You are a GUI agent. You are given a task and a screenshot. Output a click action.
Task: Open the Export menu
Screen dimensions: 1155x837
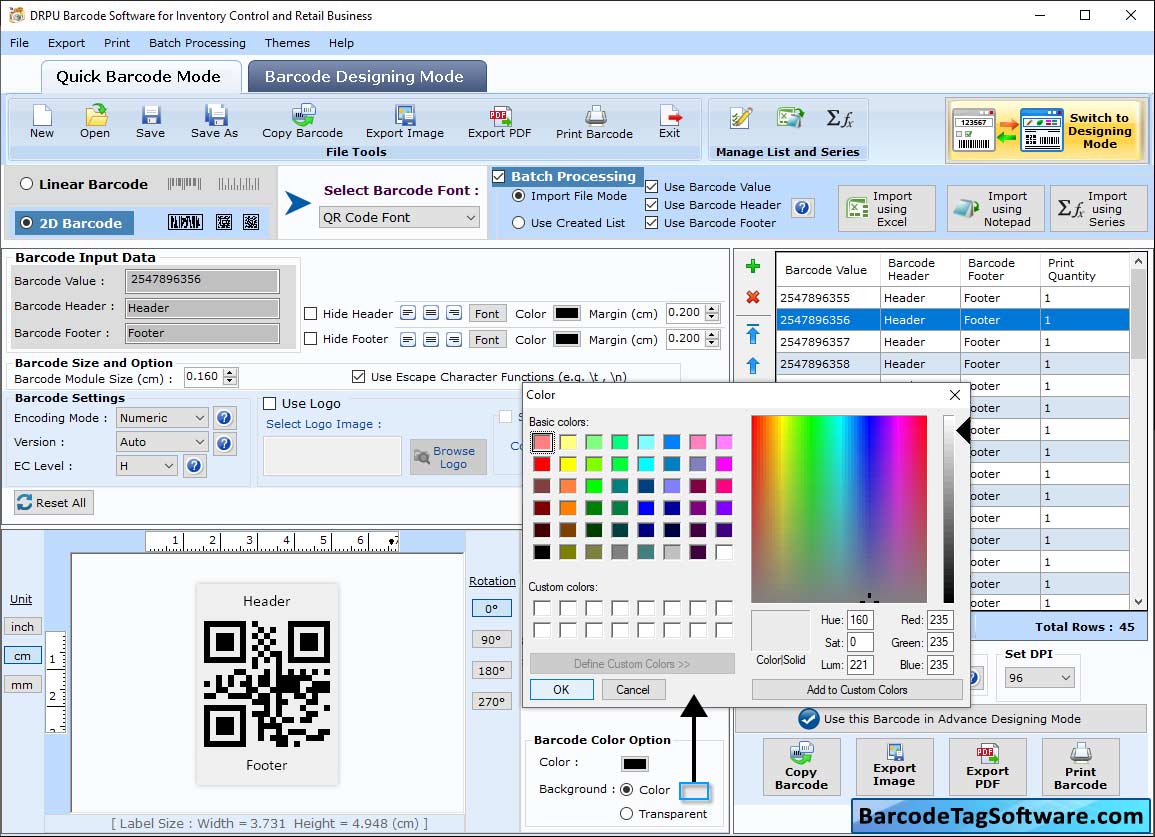(66, 43)
